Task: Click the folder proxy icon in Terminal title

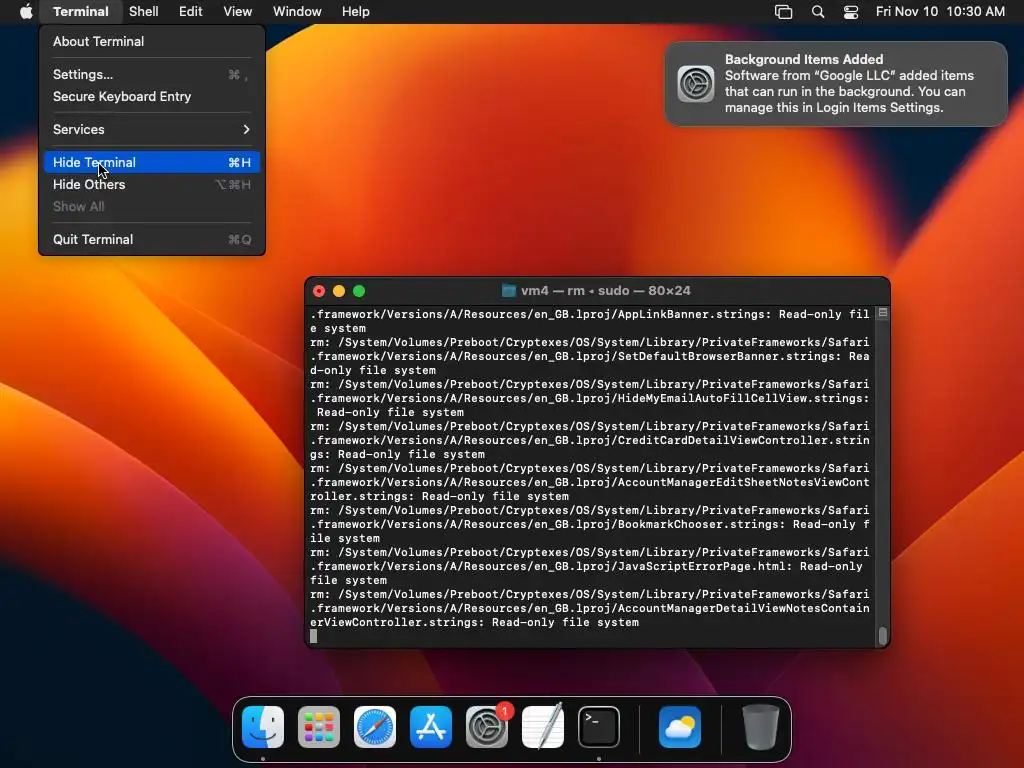Action: (x=509, y=291)
